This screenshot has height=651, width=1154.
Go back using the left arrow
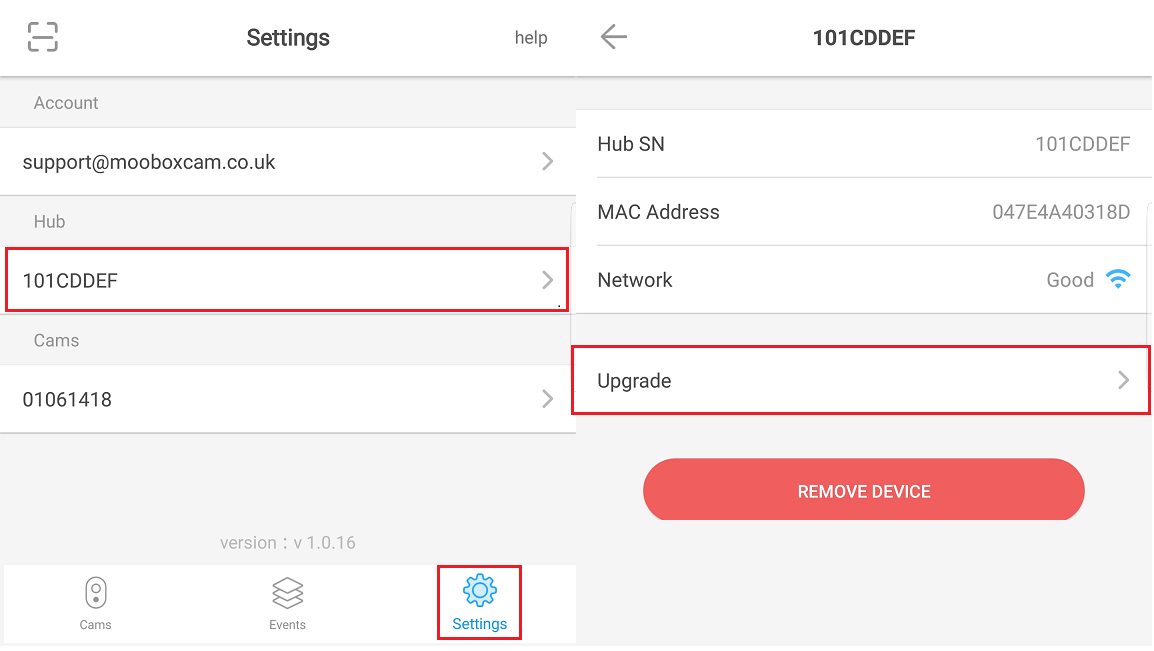pyautogui.click(x=613, y=37)
